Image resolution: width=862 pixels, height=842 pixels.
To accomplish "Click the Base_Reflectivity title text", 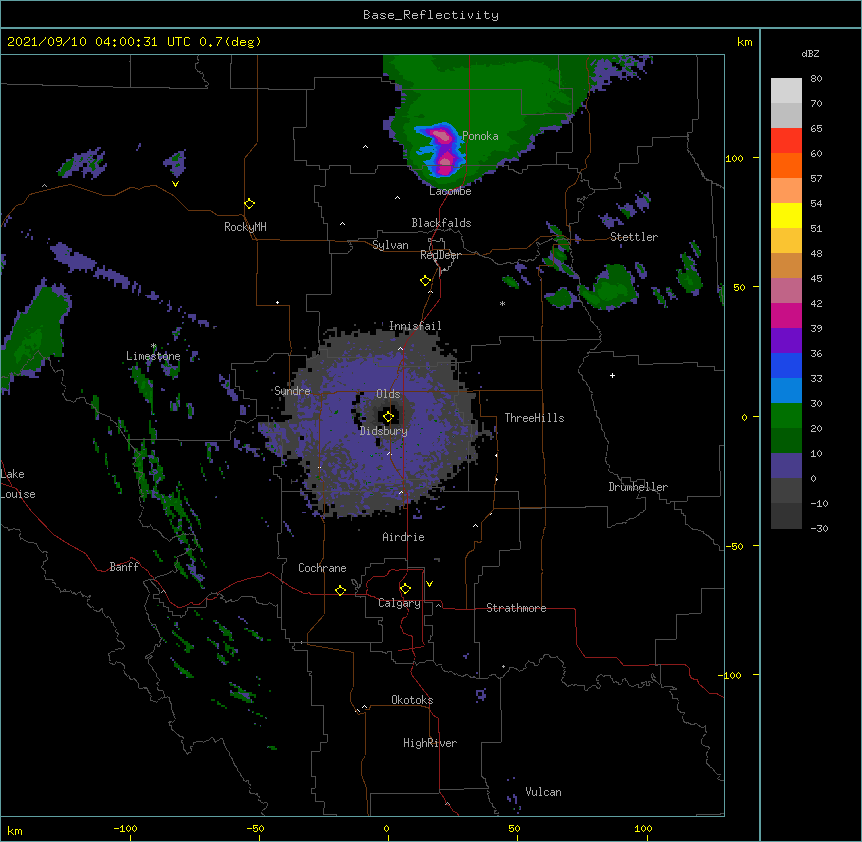I will (x=430, y=15).
